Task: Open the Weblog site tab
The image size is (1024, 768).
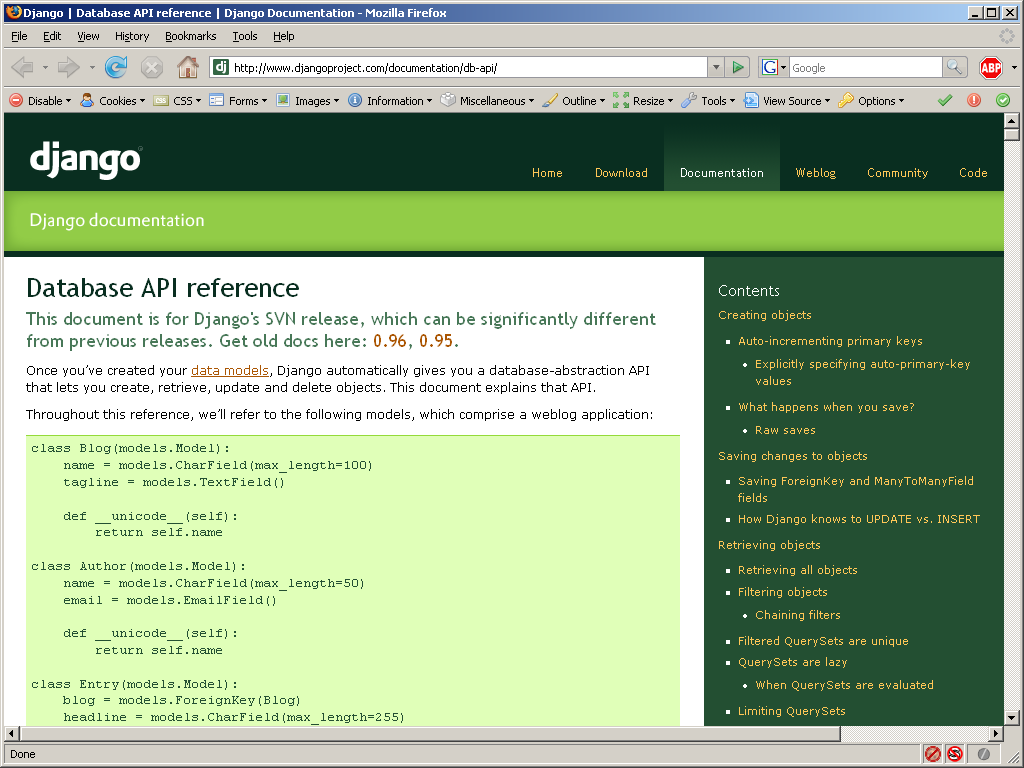Action: coord(816,172)
